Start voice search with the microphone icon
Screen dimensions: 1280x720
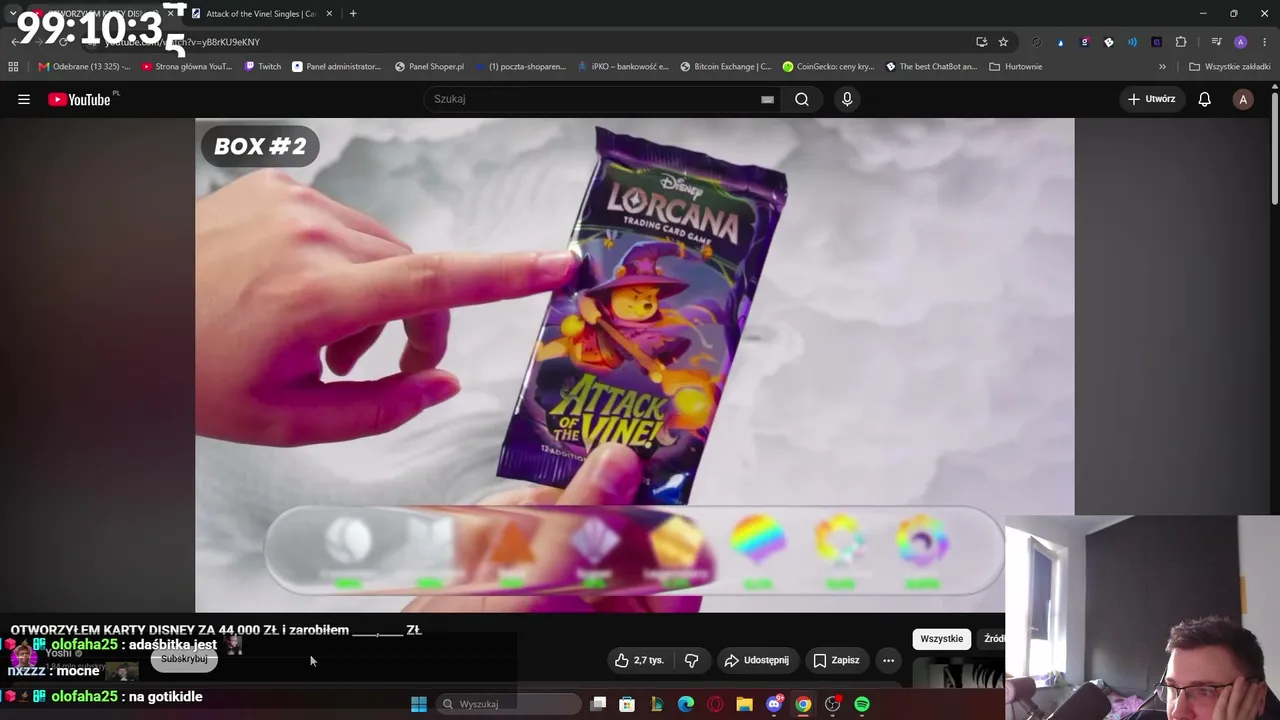pyautogui.click(x=847, y=99)
